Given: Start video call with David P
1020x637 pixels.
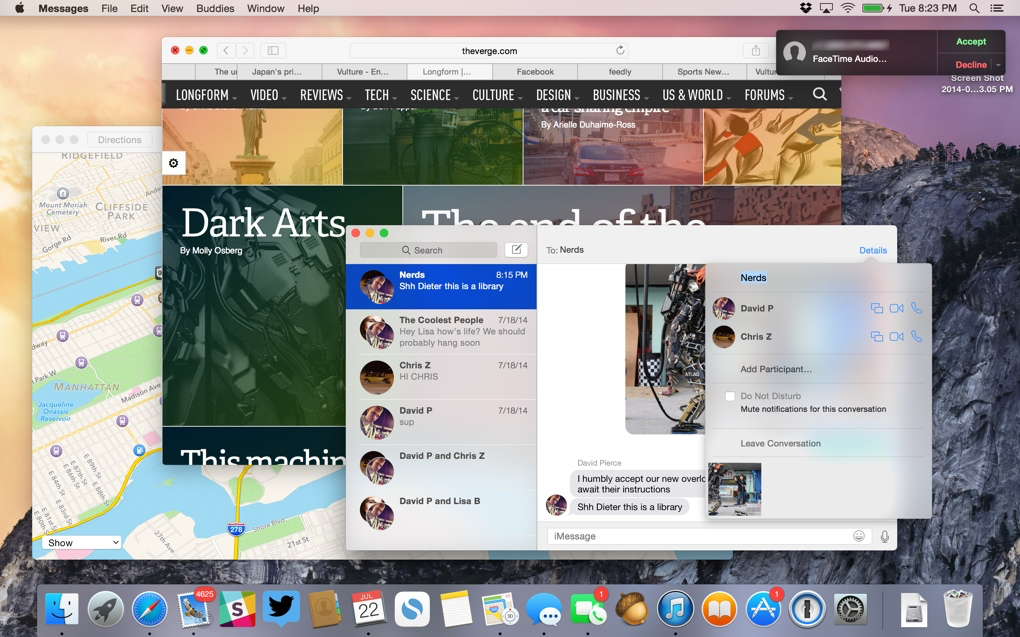Looking at the screenshot, I should pos(896,309).
